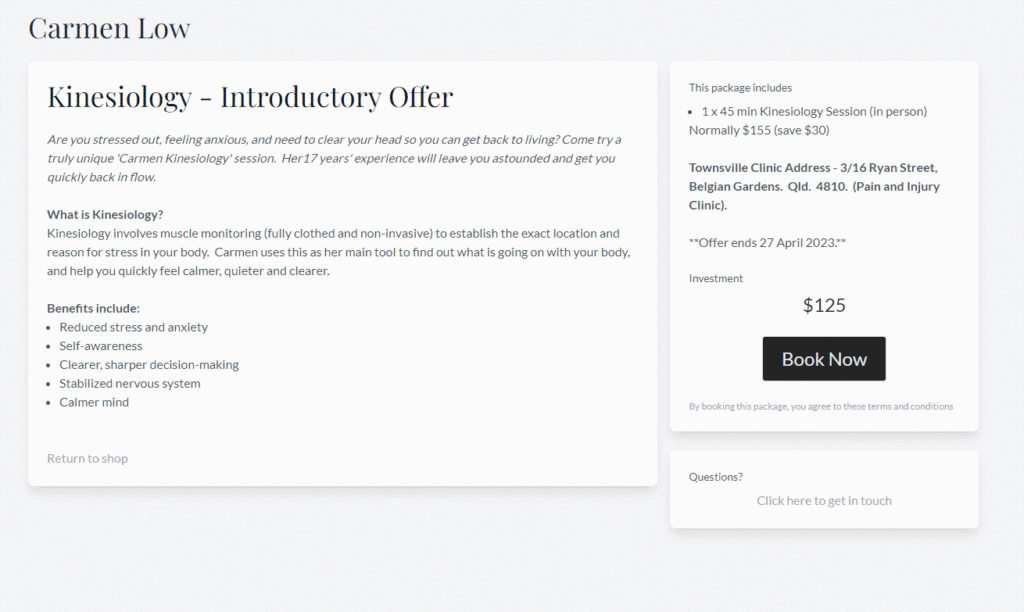The width and height of the screenshot is (1024, 612).
Task: Click here to get in touch link
Action: (824, 500)
